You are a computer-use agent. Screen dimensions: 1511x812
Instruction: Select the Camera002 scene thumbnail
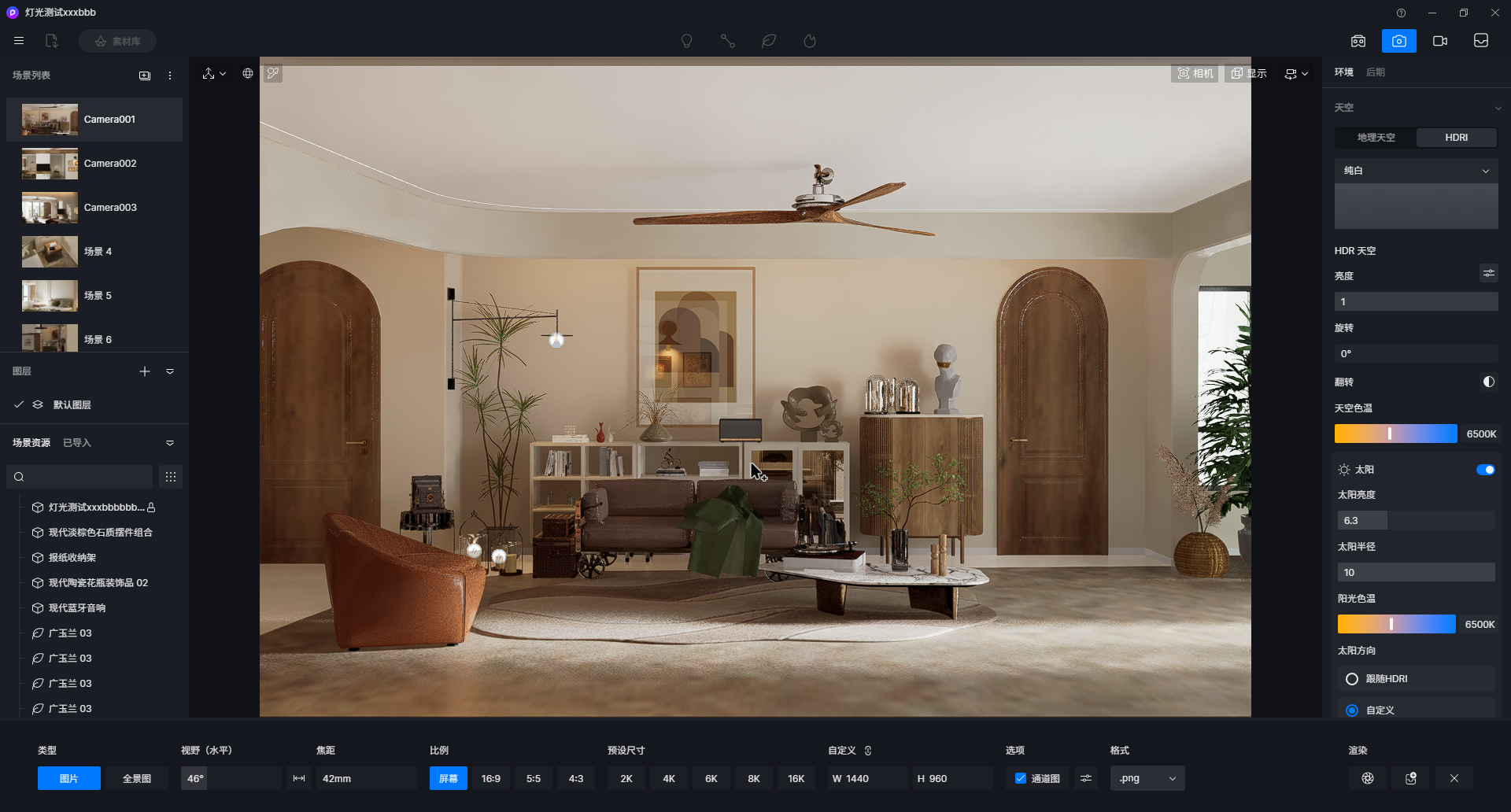point(50,164)
